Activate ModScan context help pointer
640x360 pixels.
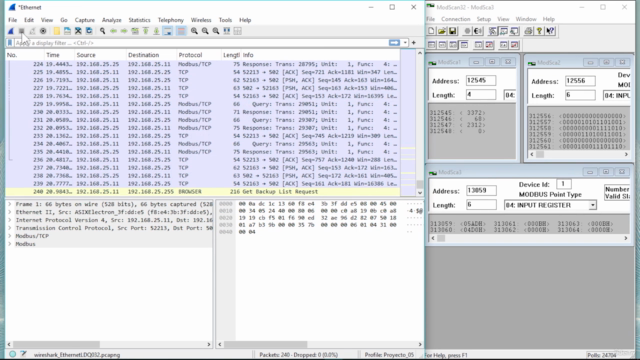click(x=550, y=31)
